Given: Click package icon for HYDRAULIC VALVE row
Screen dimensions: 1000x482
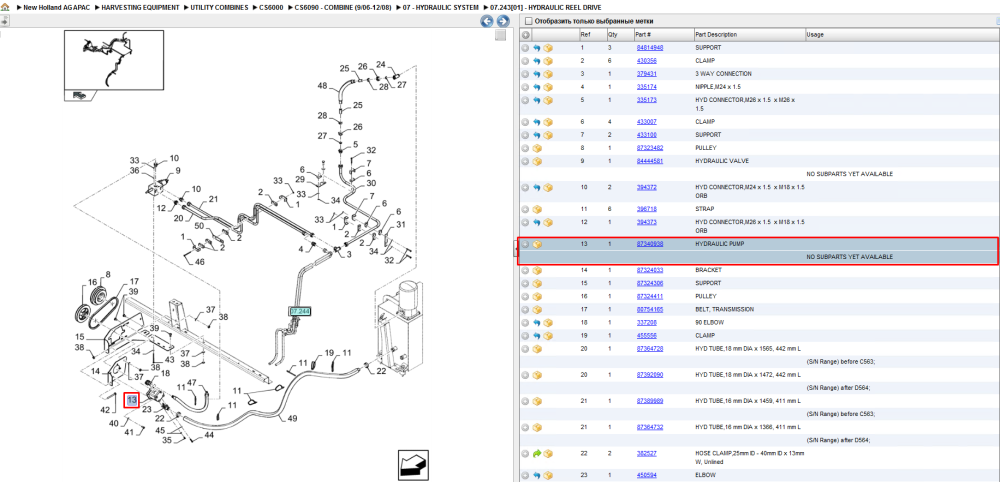Looking at the screenshot, I should click(x=537, y=161).
